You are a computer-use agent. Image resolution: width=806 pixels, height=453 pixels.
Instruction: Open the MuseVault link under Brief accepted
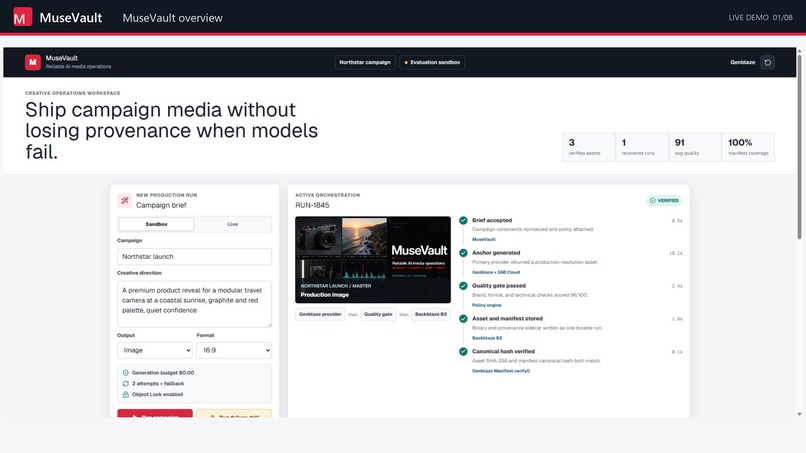[484, 240]
